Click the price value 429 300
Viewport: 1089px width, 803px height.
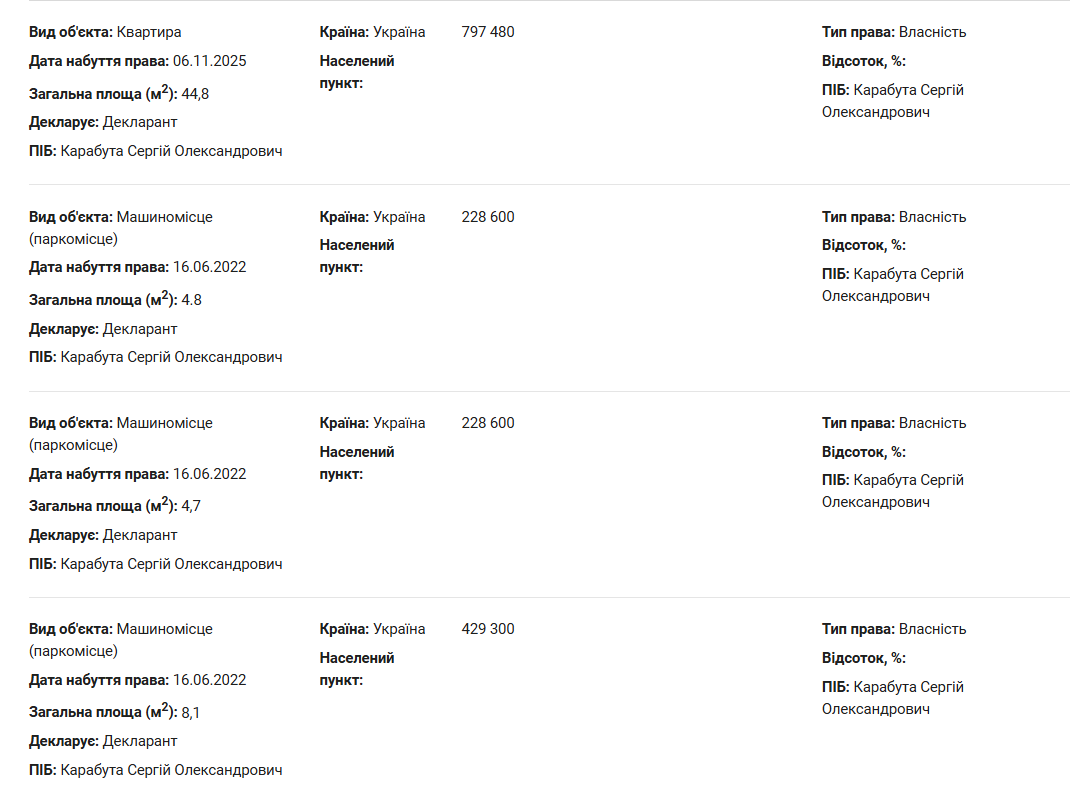pyautogui.click(x=488, y=629)
